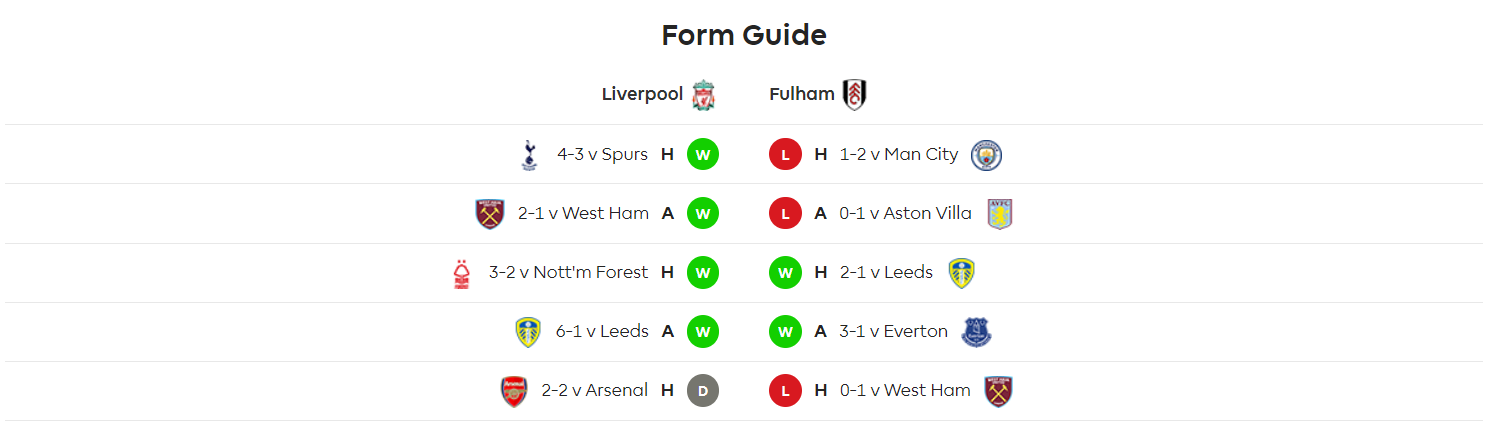The width and height of the screenshot is (1504, 437).
Task: Click the Leeds crest beside Liverpool's 6-1 result
Action: tap(528, 332)
